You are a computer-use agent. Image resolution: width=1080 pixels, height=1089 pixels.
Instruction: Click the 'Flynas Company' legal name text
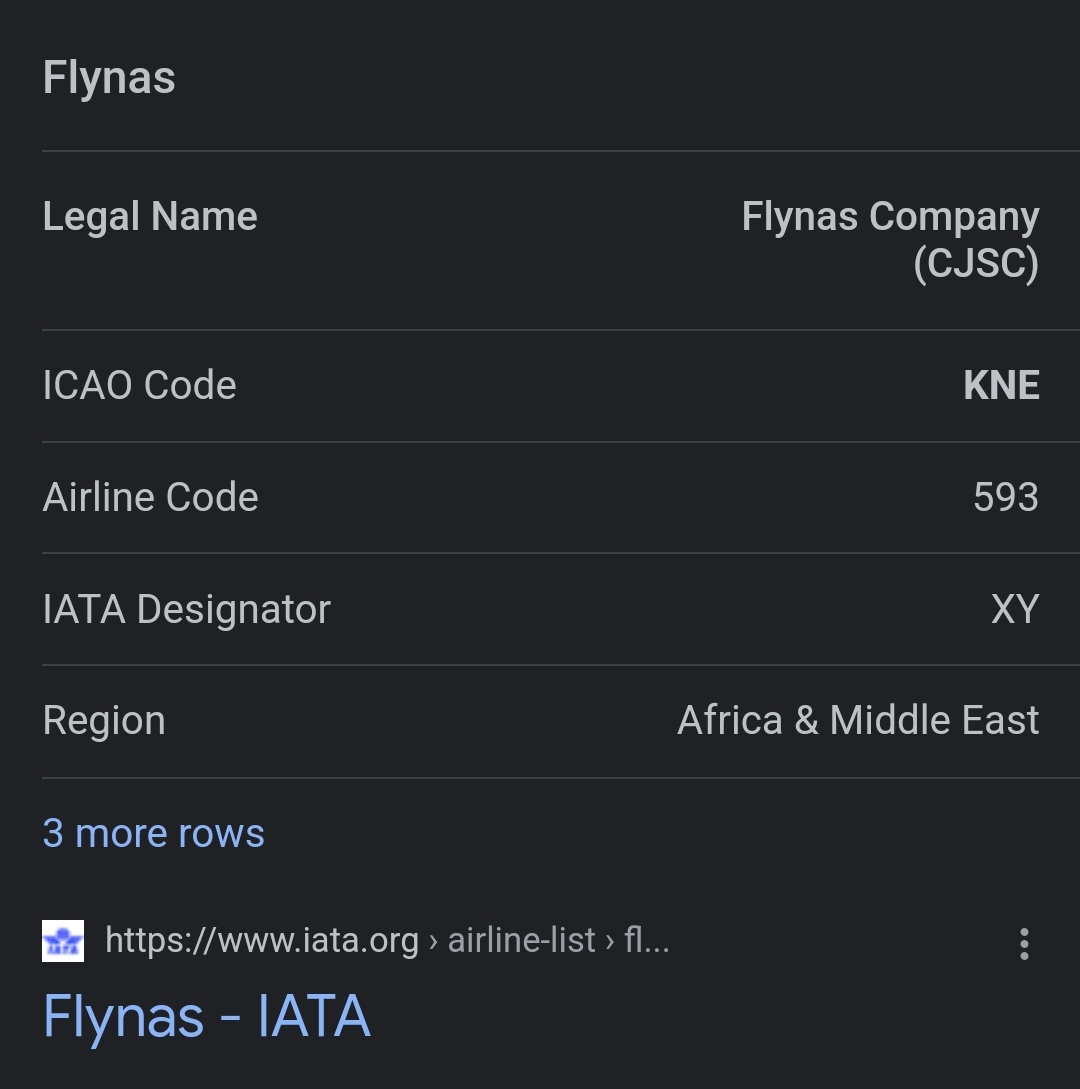pos(890,217)
